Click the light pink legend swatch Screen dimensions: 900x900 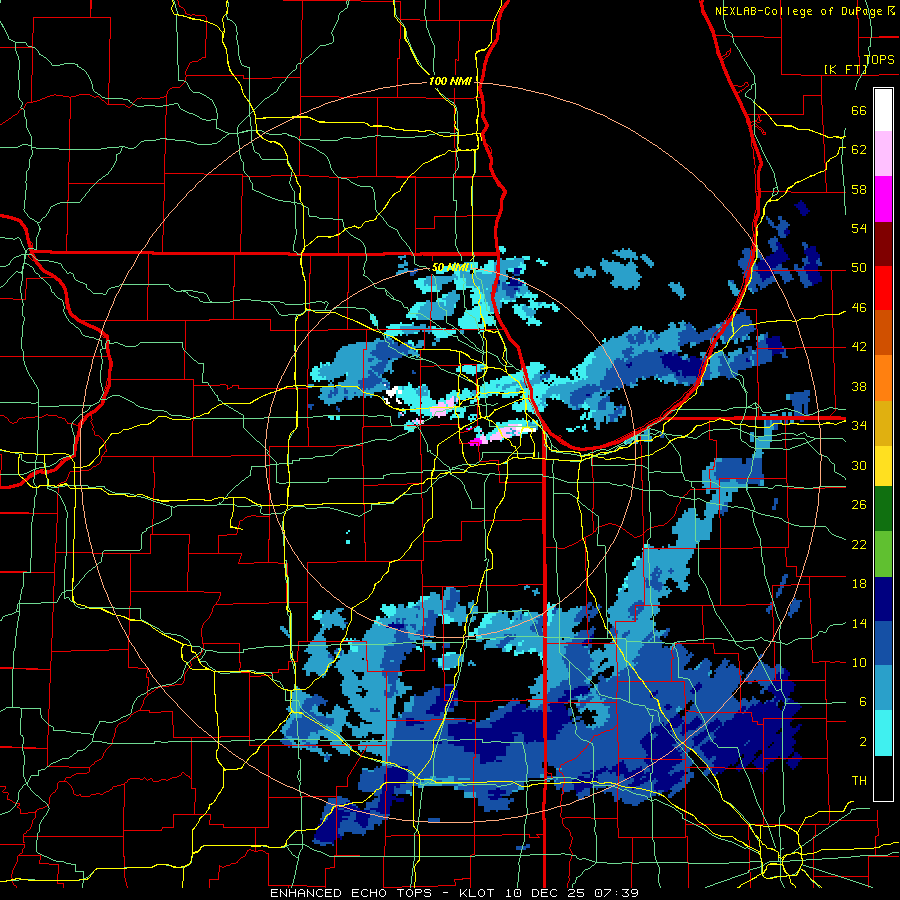tap(883, 154)
